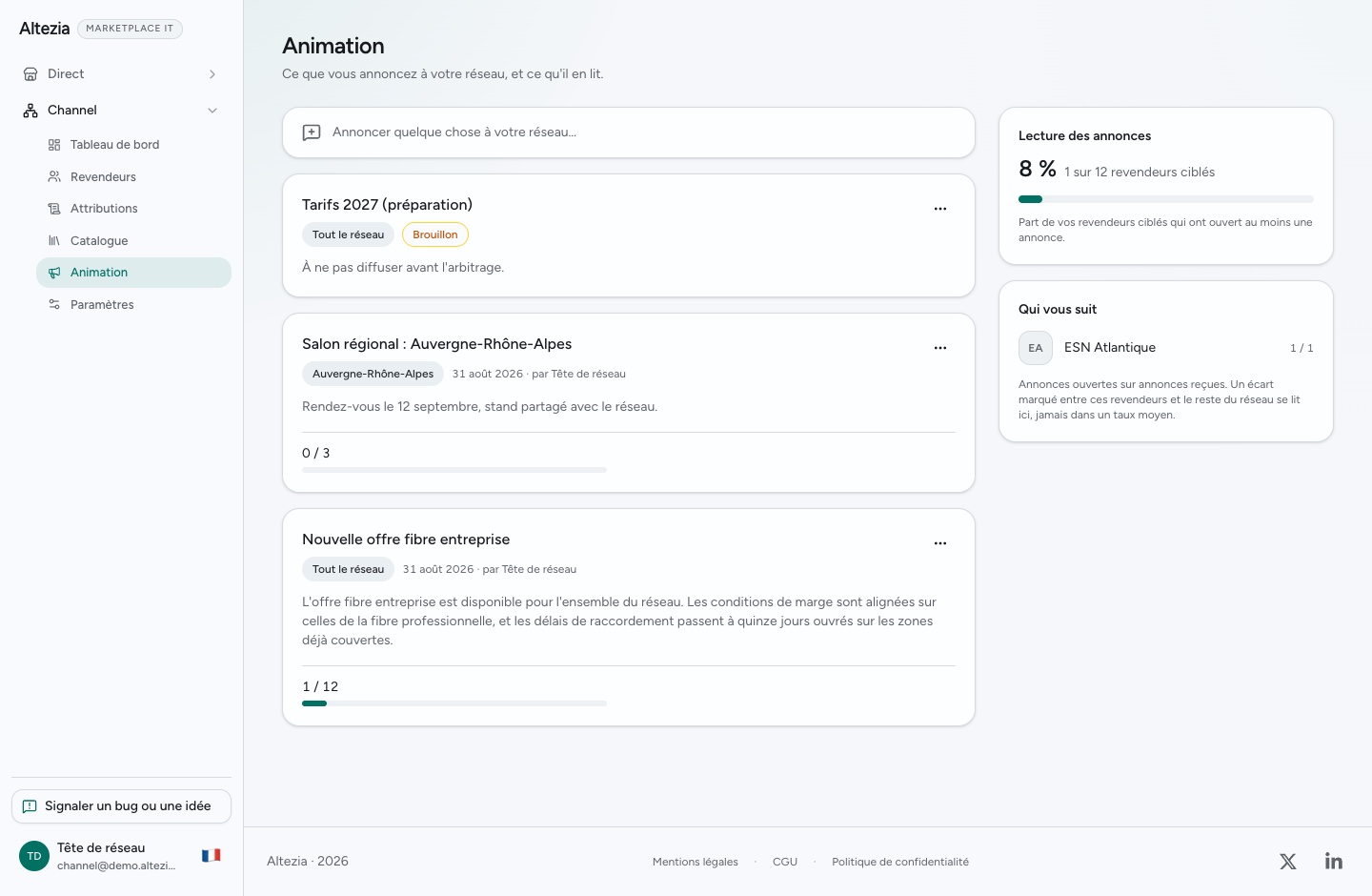1372x896 pixels.
Task: Click the Attributions icon
Action: (54, 209)
